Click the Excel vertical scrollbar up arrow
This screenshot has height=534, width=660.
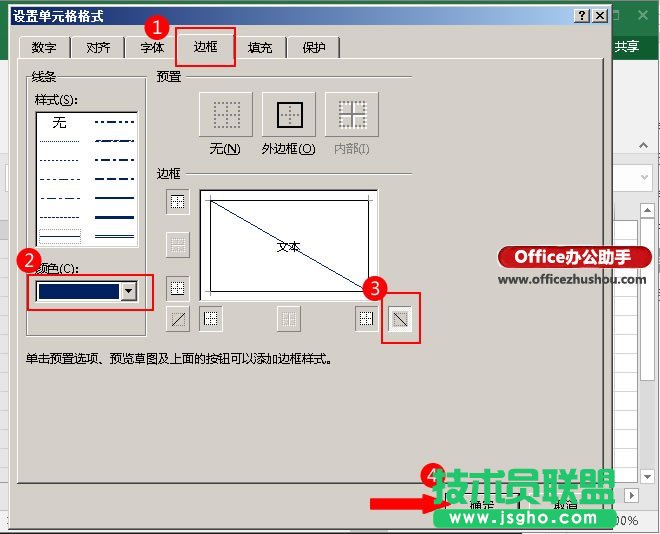[x=647, y=210]
